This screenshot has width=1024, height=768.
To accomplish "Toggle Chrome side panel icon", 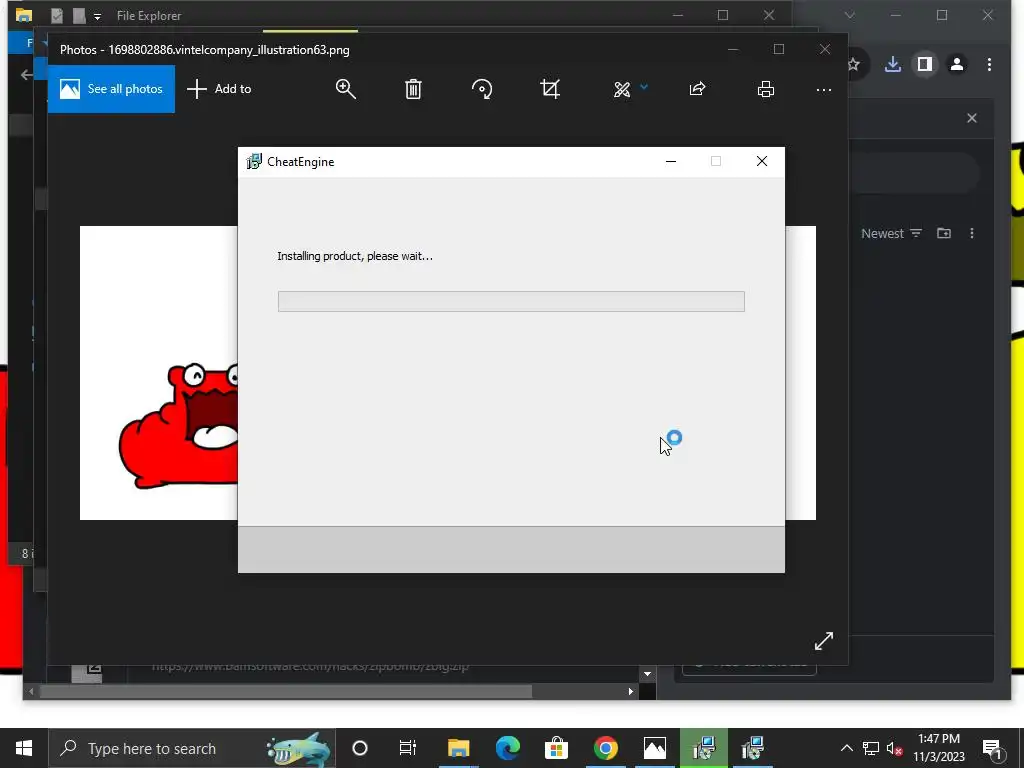I will (x=925, y=64).
